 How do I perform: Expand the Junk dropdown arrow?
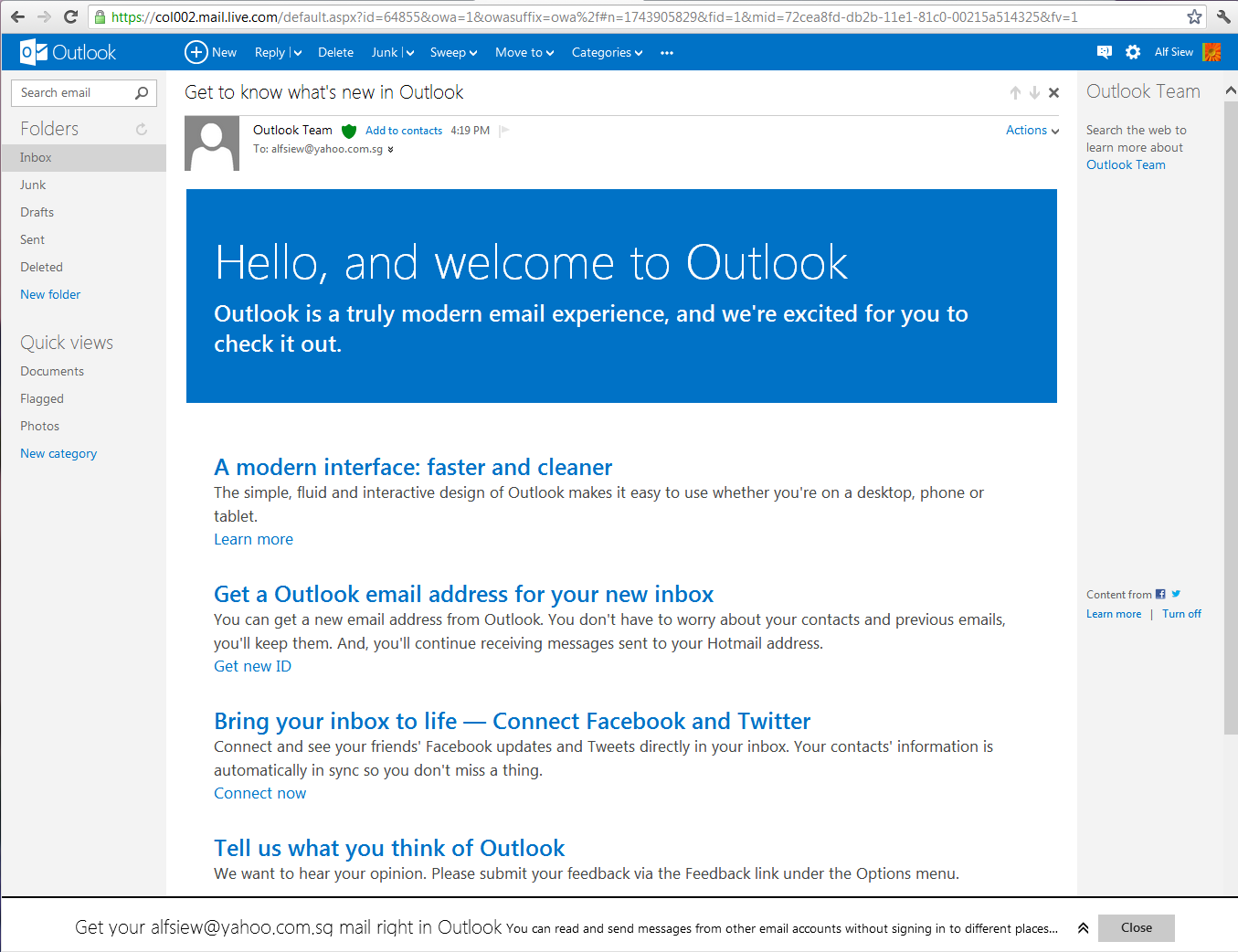(409, 53)
